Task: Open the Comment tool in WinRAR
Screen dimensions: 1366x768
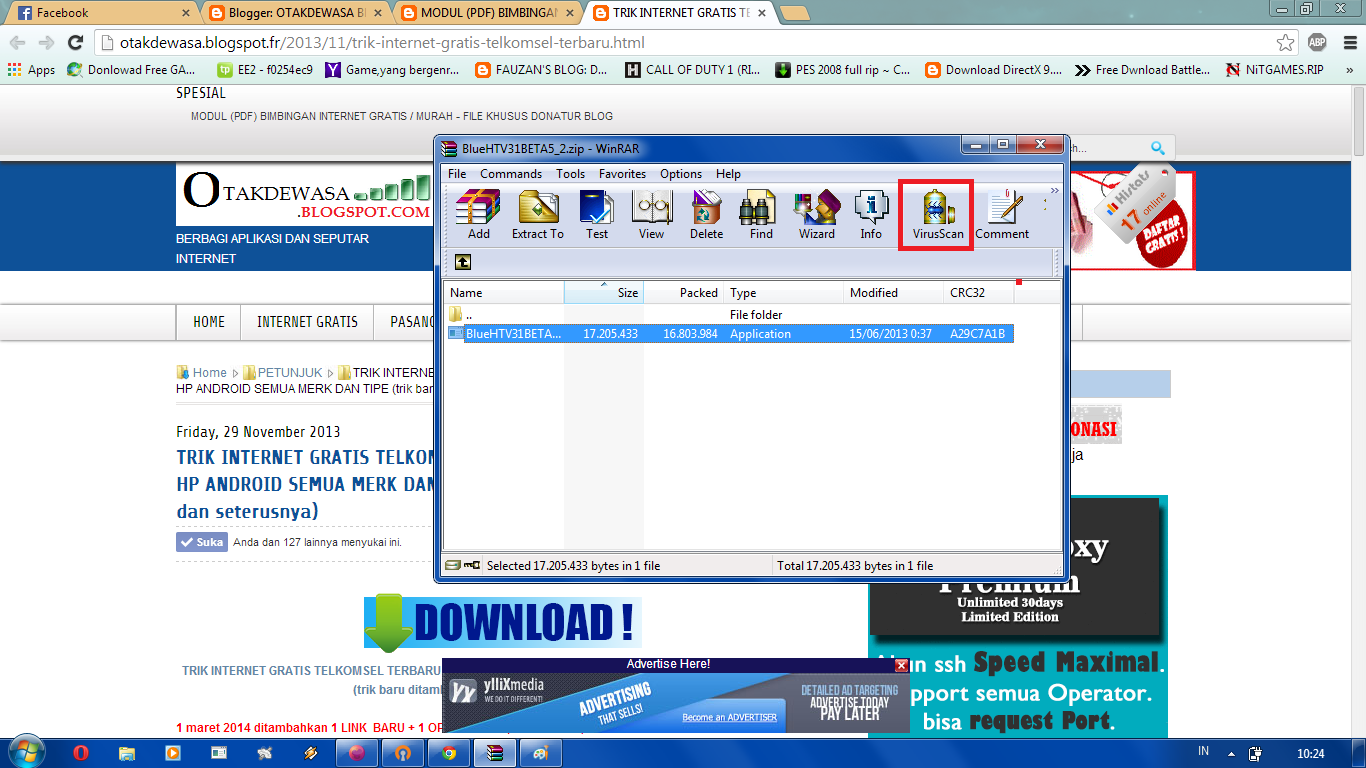Action: (x=1002, y=214)
